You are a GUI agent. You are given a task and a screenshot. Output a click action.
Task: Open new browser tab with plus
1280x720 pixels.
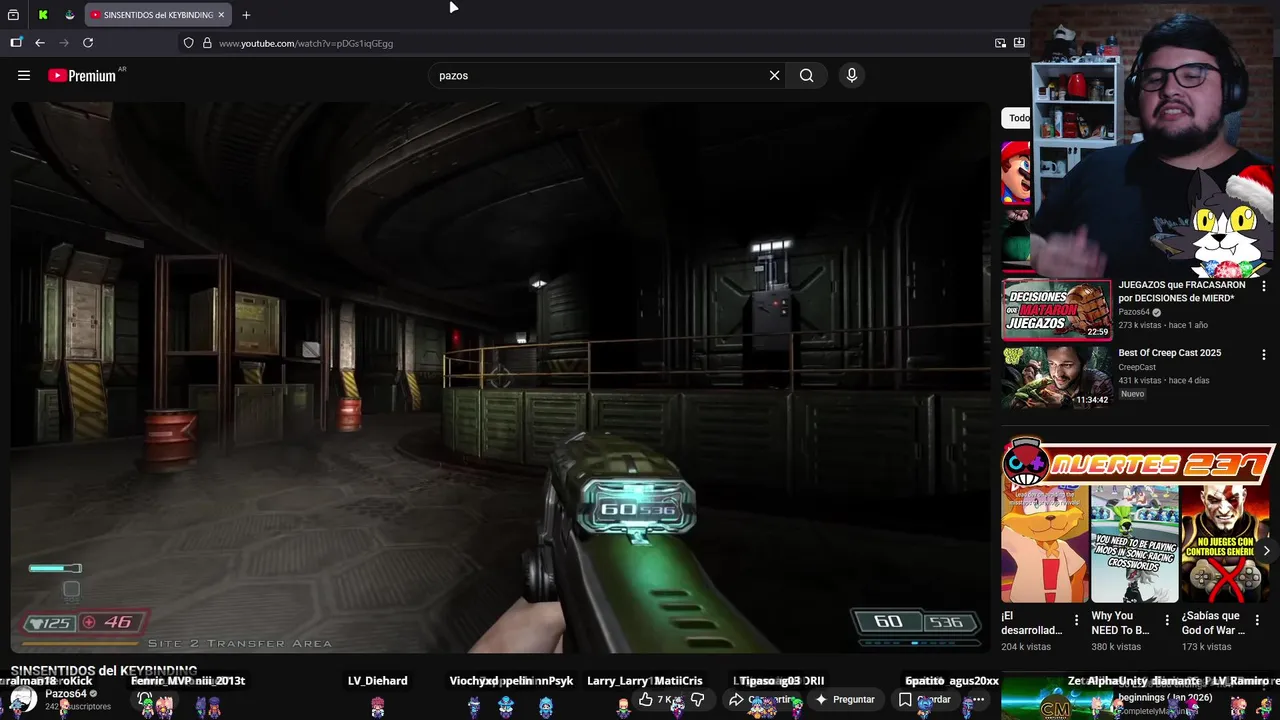(x=246, y=15)
